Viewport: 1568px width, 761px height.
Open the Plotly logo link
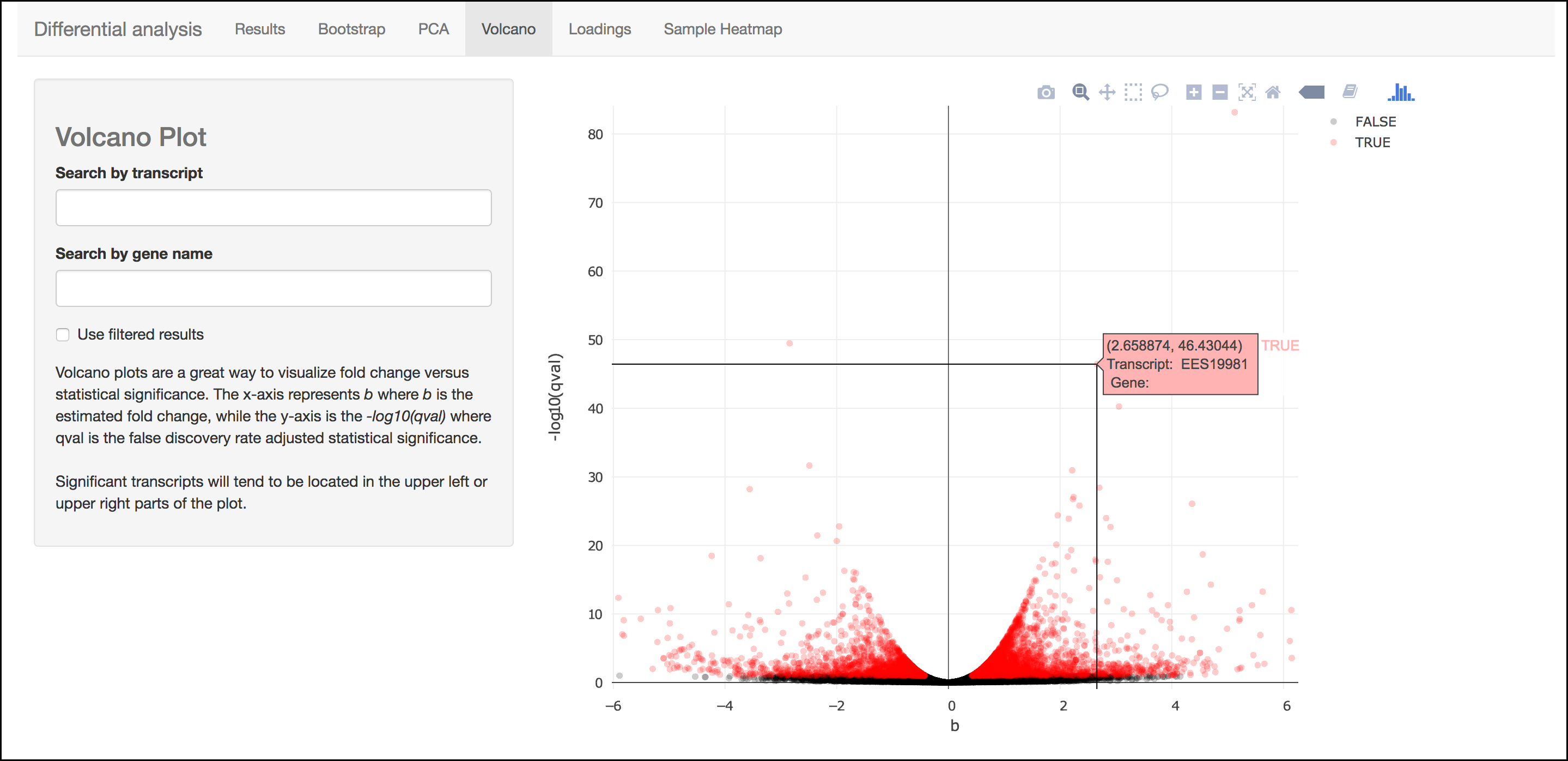(x=1401, y=93)
